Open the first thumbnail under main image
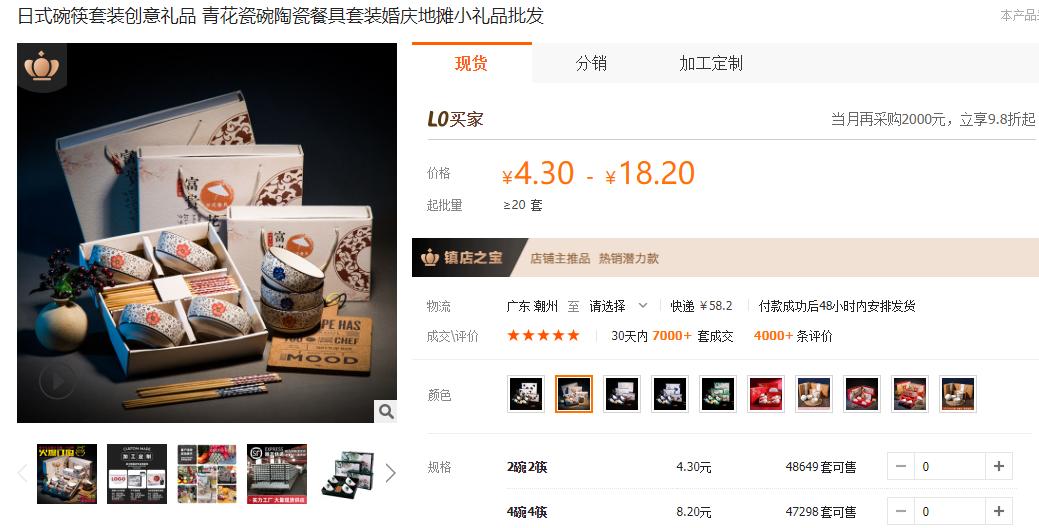1039x528 pixels. 67,474
